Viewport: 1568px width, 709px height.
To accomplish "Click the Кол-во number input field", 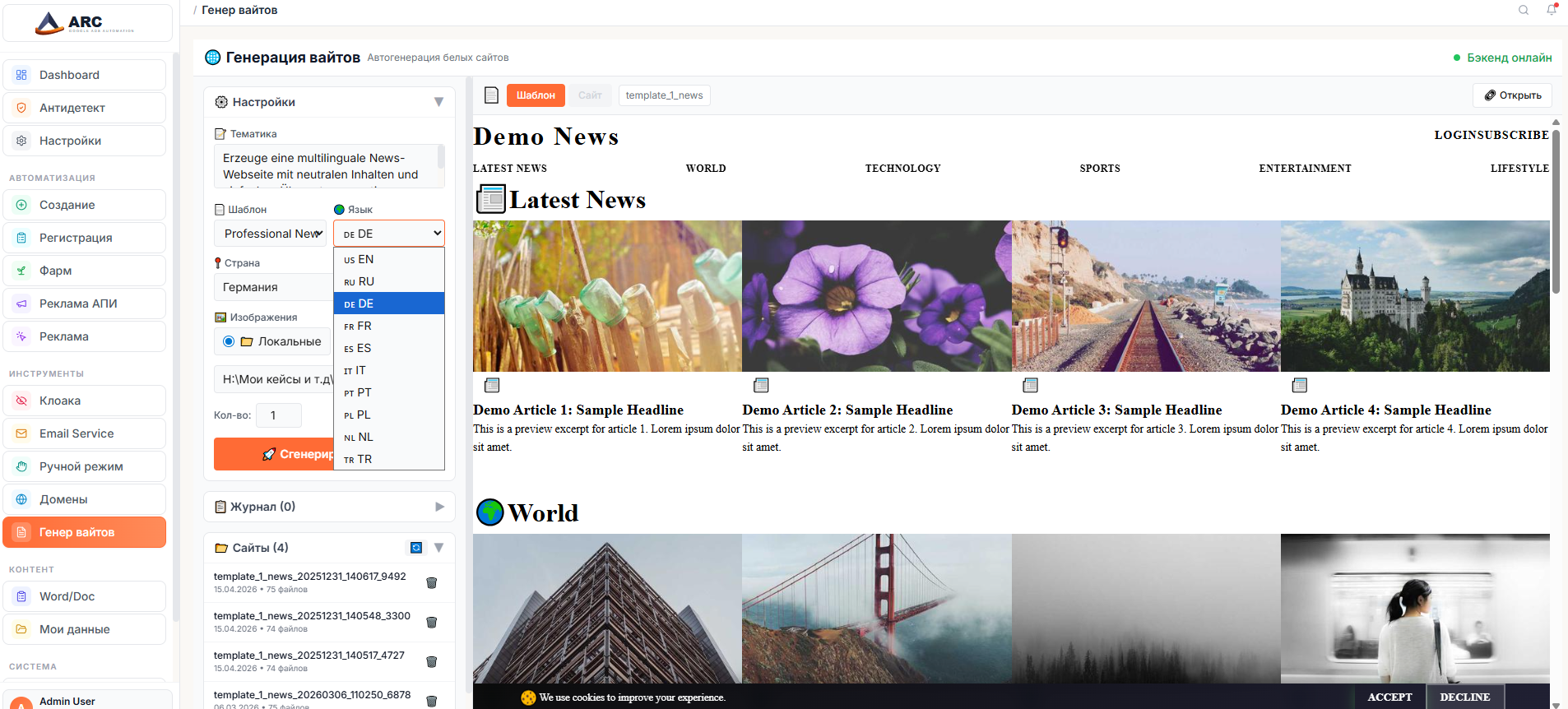I will pos(279,415).
